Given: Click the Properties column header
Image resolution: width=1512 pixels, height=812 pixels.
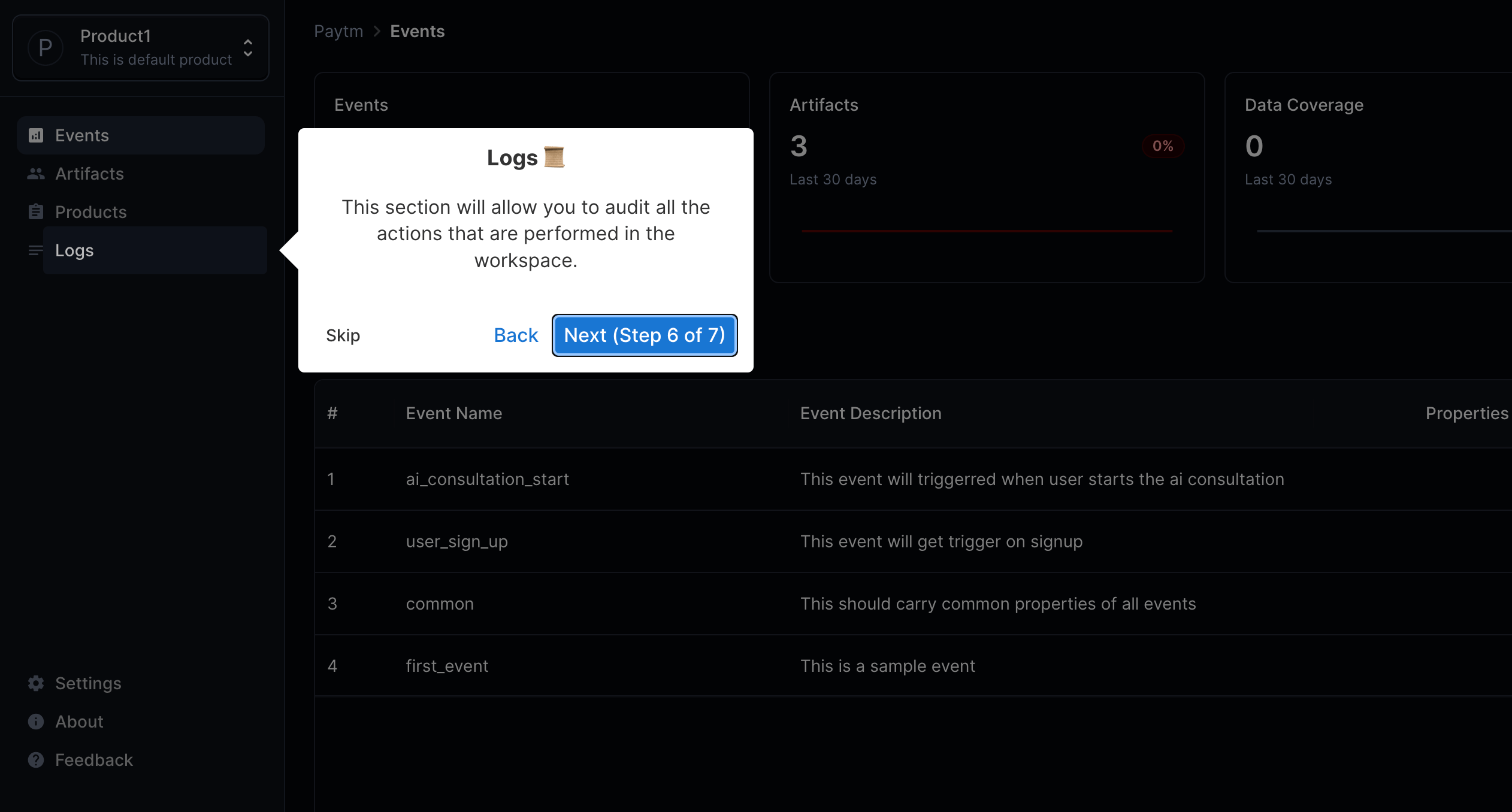Looking at the screenshot, I should click(x=1467, y=413).
